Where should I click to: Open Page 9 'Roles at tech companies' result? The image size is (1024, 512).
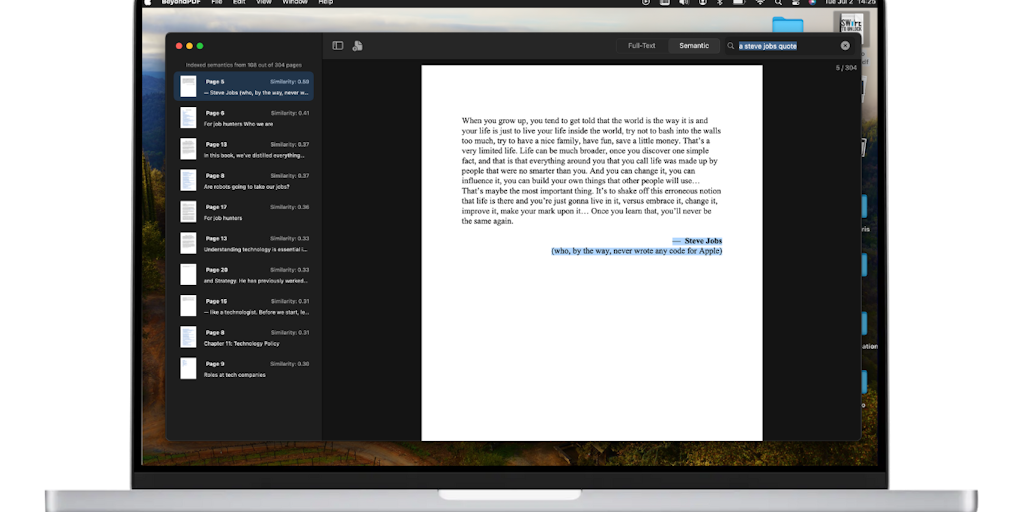244,369
